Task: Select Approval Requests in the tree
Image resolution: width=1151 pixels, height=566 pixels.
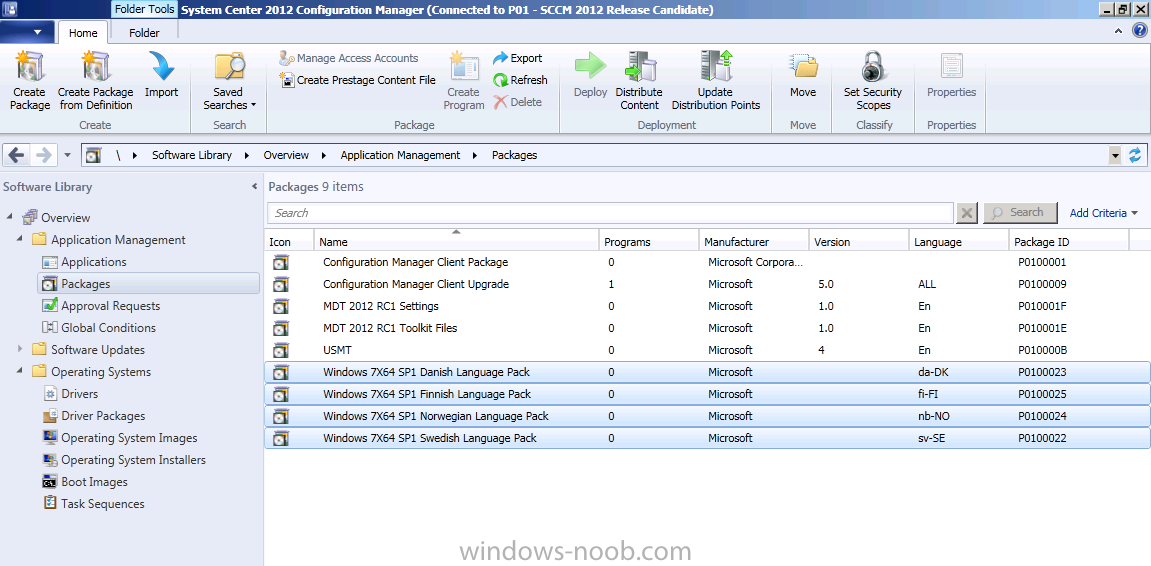Action: pyautogui.click(x=110, y=305)
